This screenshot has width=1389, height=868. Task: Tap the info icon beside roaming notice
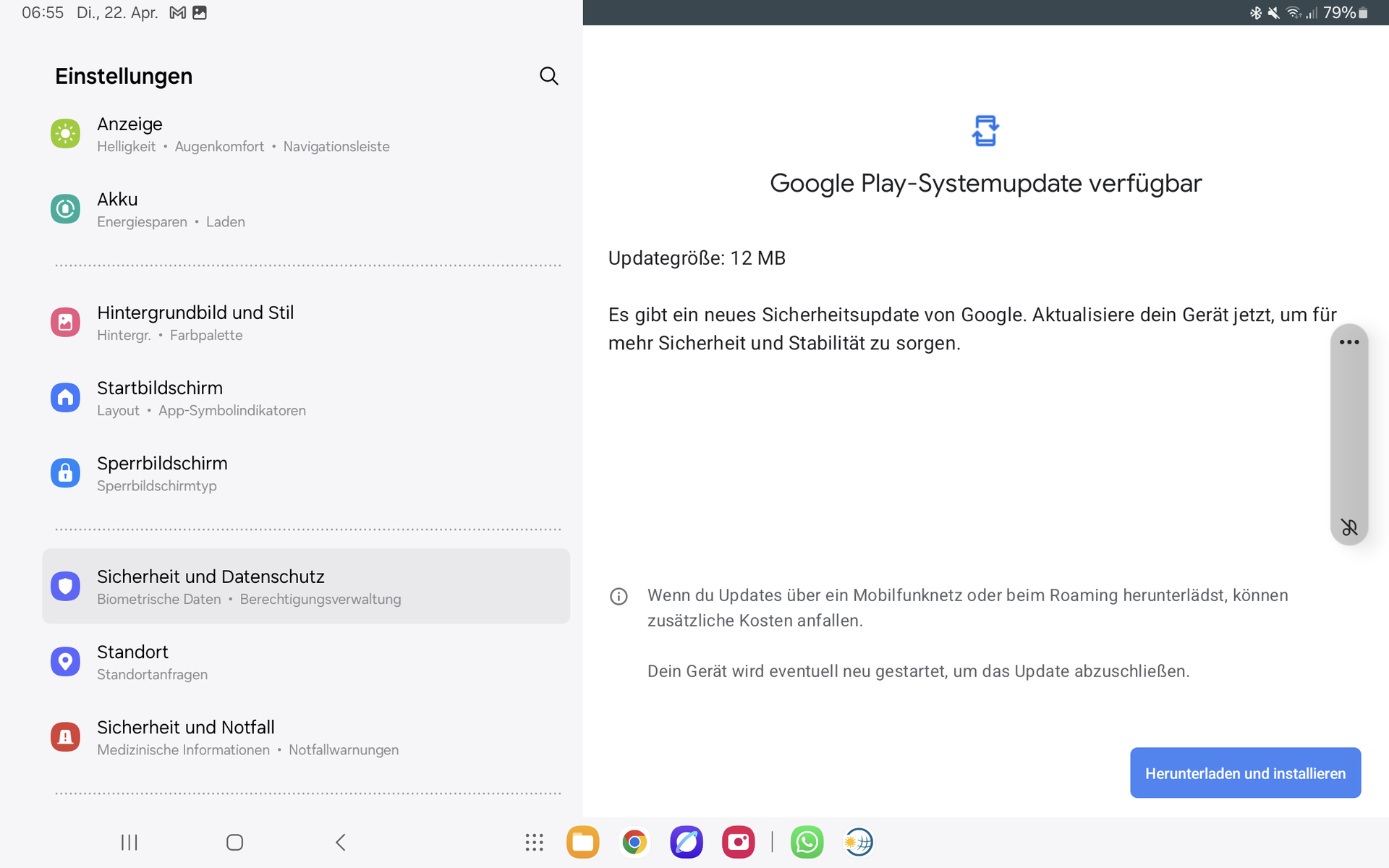click(x=619, y=597)
